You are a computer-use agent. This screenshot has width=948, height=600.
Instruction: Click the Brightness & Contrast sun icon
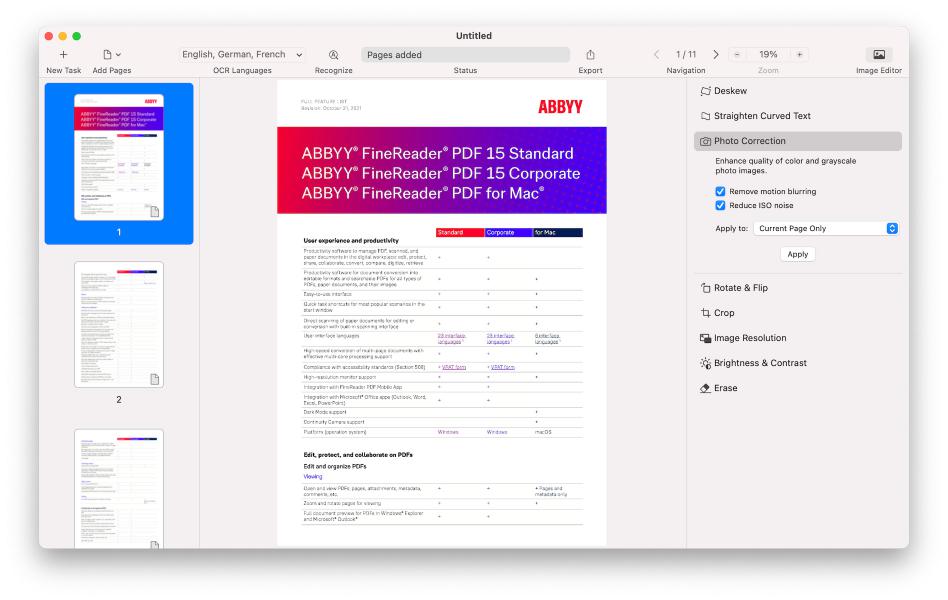(705, 363)
